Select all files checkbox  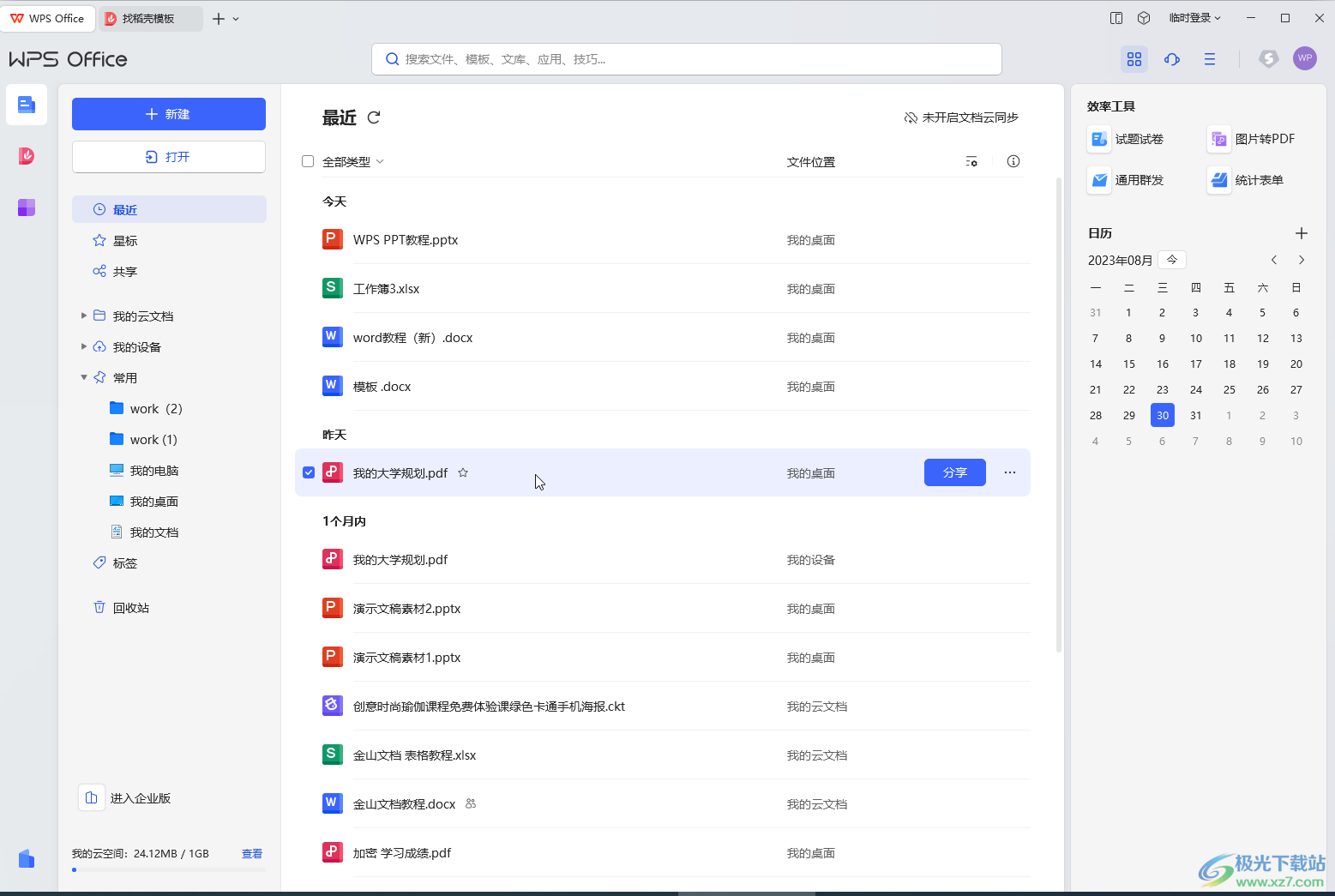tap(308, 161)
